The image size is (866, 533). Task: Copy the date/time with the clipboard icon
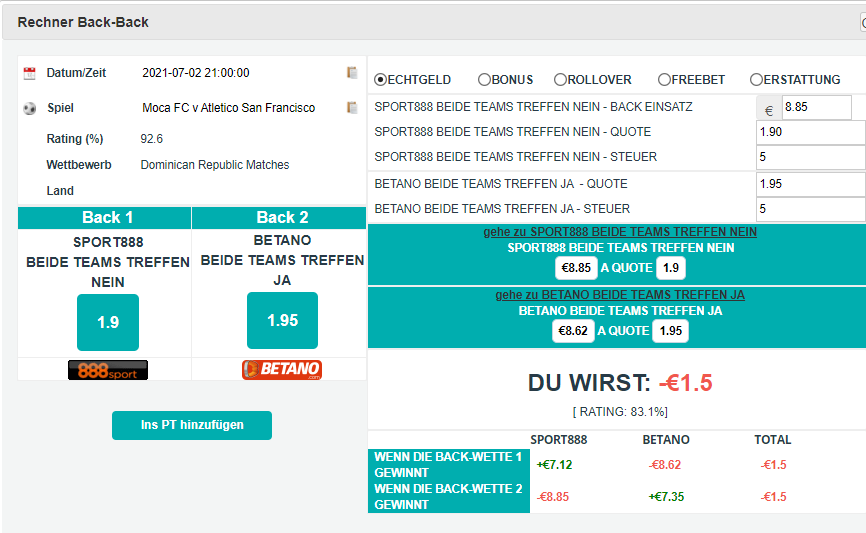point(352,72)
